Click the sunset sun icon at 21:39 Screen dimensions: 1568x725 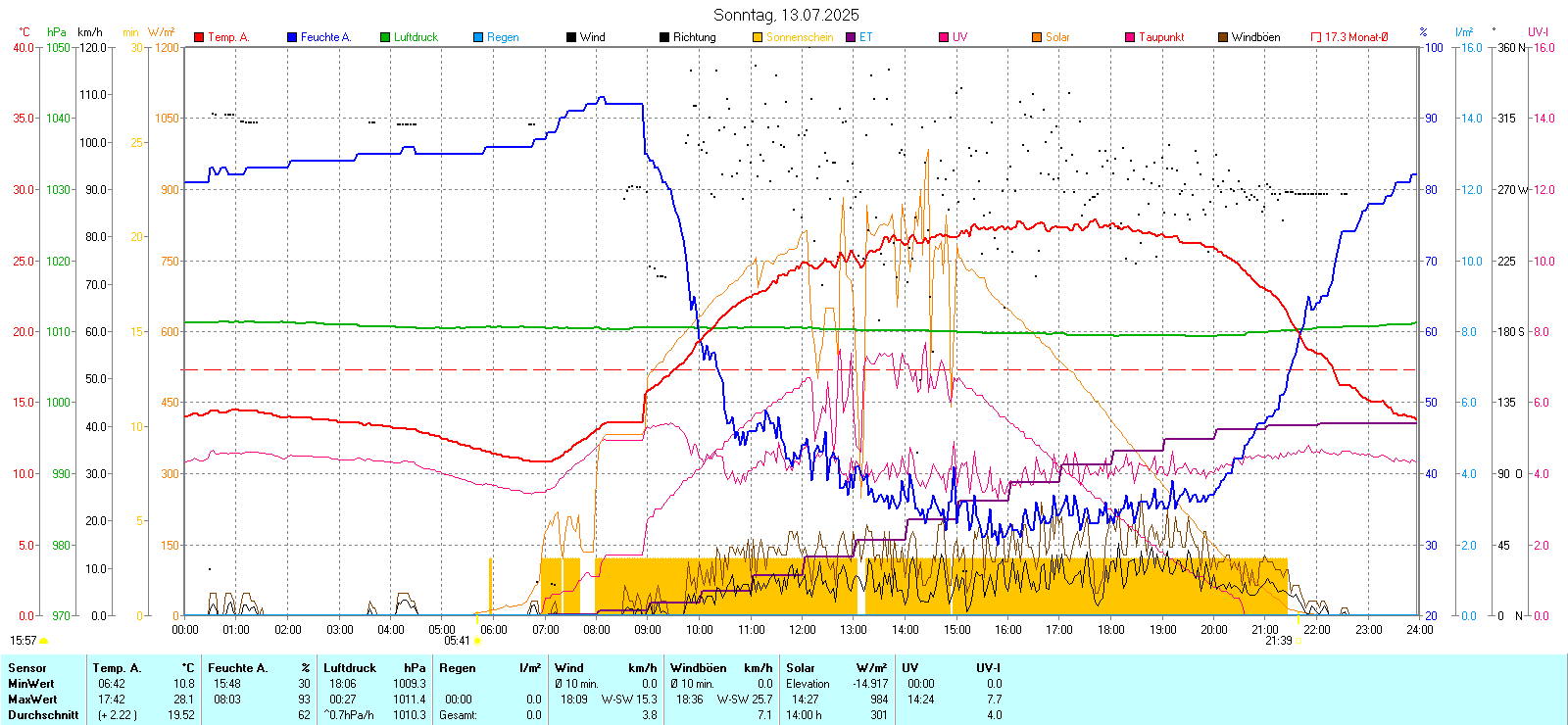click(1298, 641)
